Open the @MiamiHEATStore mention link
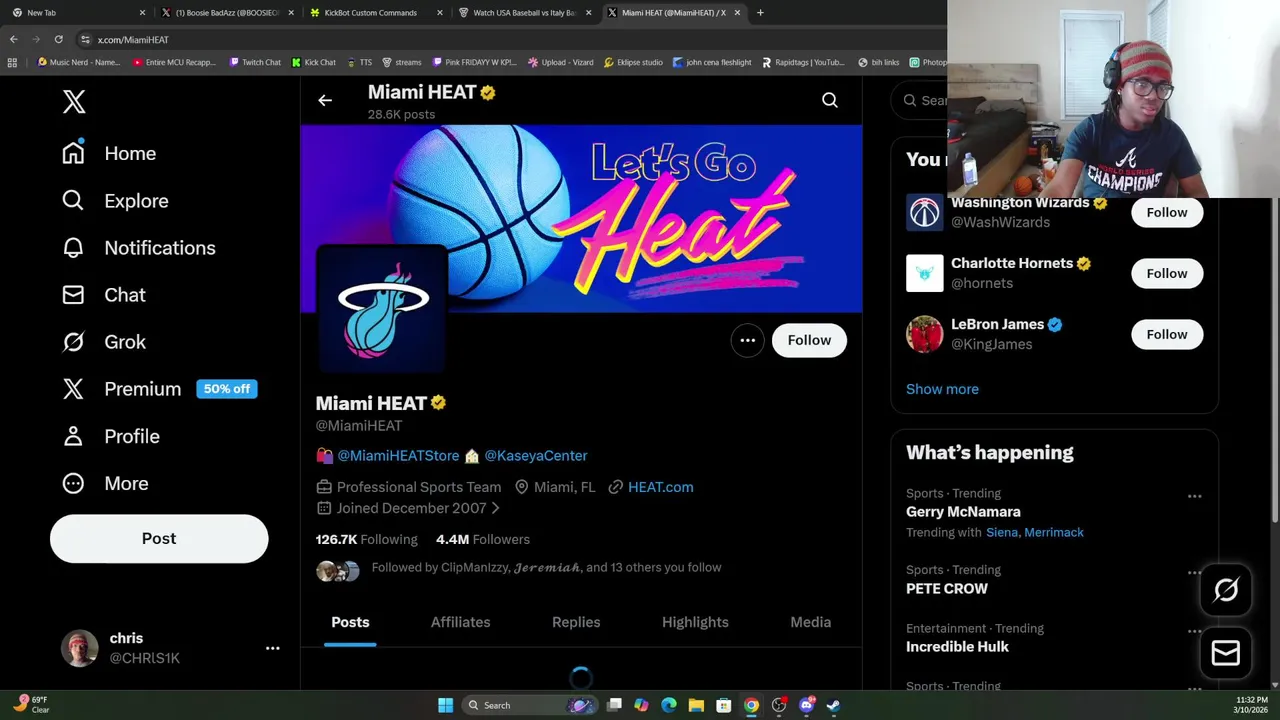This screenshot has height=720, width=1280. [x=398, y=455]
